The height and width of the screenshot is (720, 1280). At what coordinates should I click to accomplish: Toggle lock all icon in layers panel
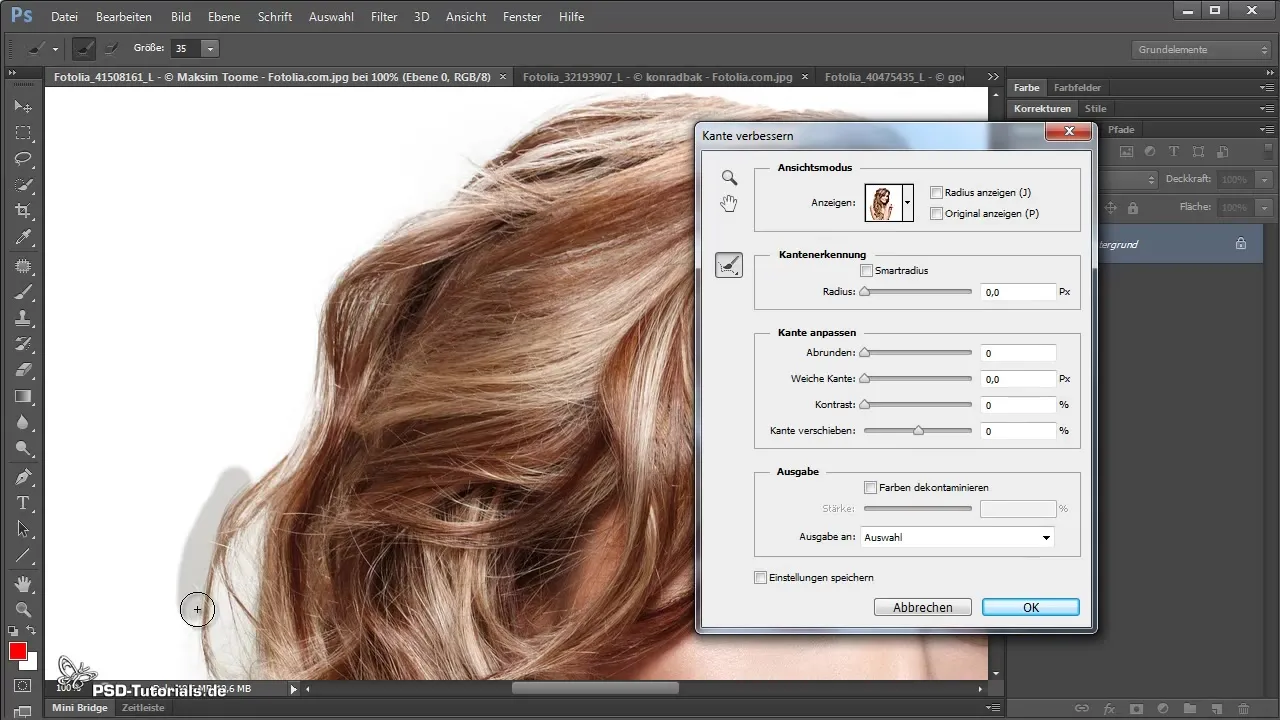click(1133, 208)
